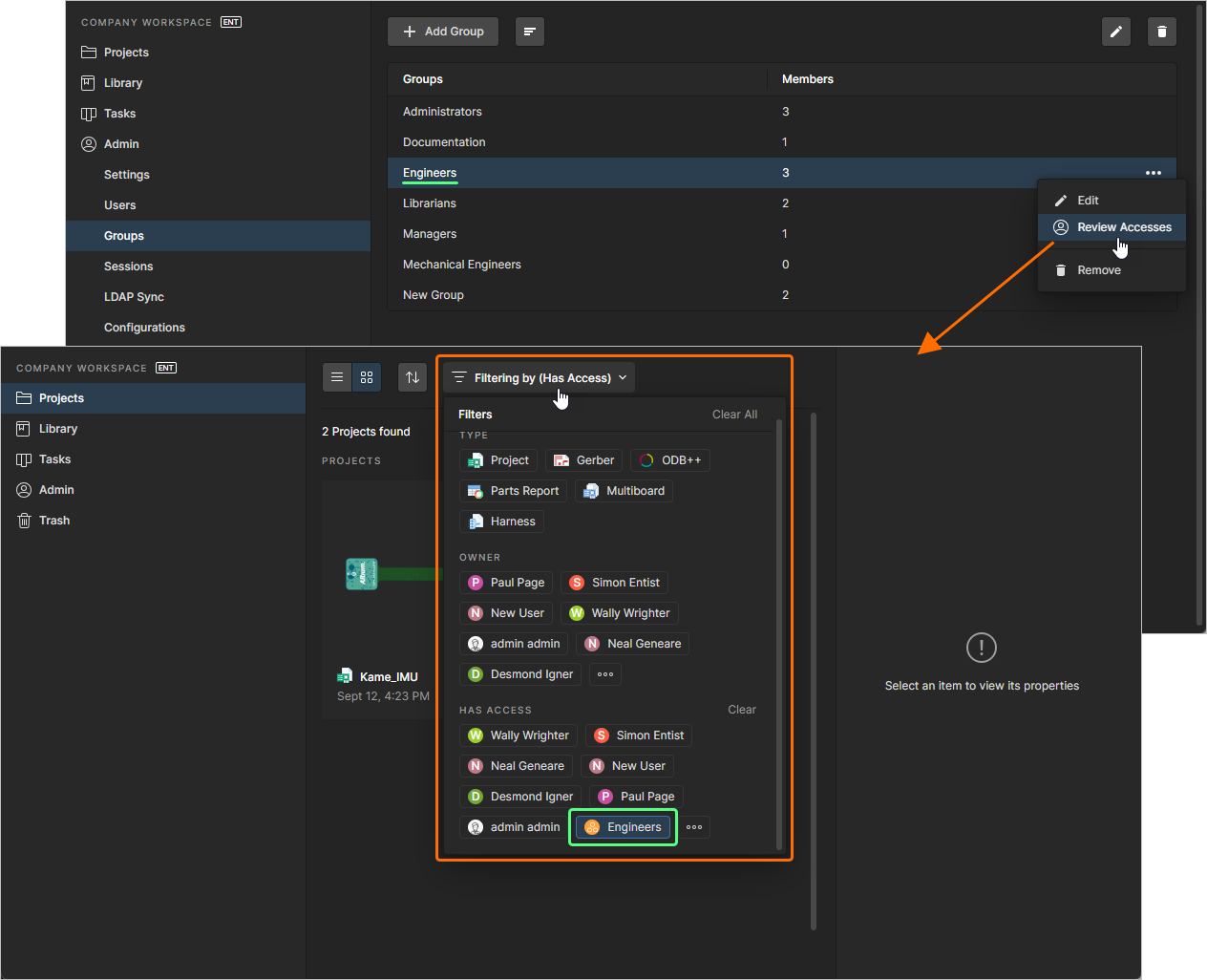The image size is (1207, 980).
Task: Select the Mechanical Engineers group row
Action: [x=782, y=265]
